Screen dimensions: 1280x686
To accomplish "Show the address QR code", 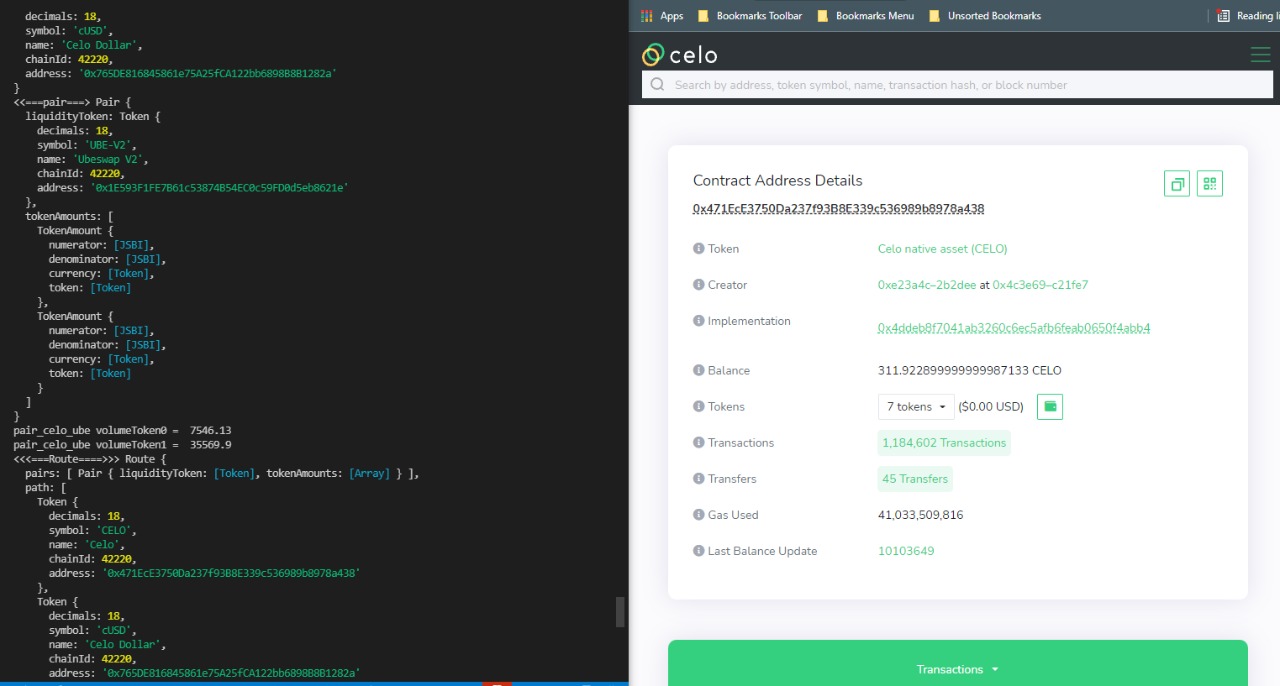I will pyautogui.click(x=1210, y=184).
